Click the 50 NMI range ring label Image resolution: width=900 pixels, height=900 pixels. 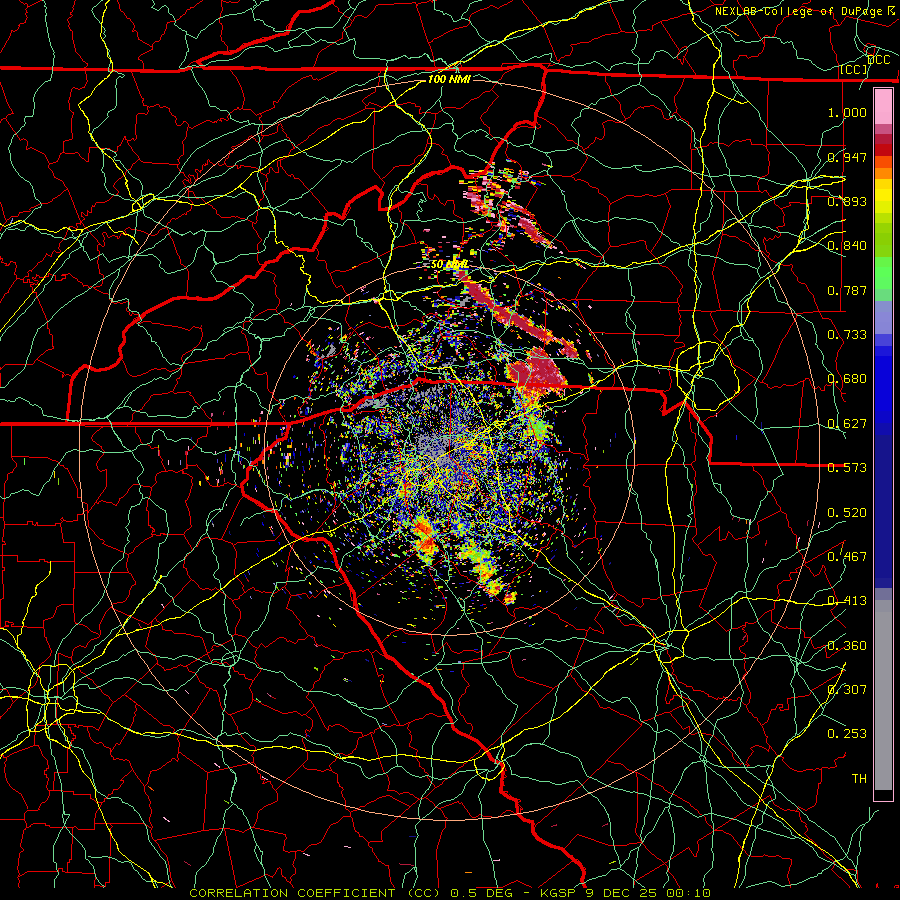pos(449,265)
